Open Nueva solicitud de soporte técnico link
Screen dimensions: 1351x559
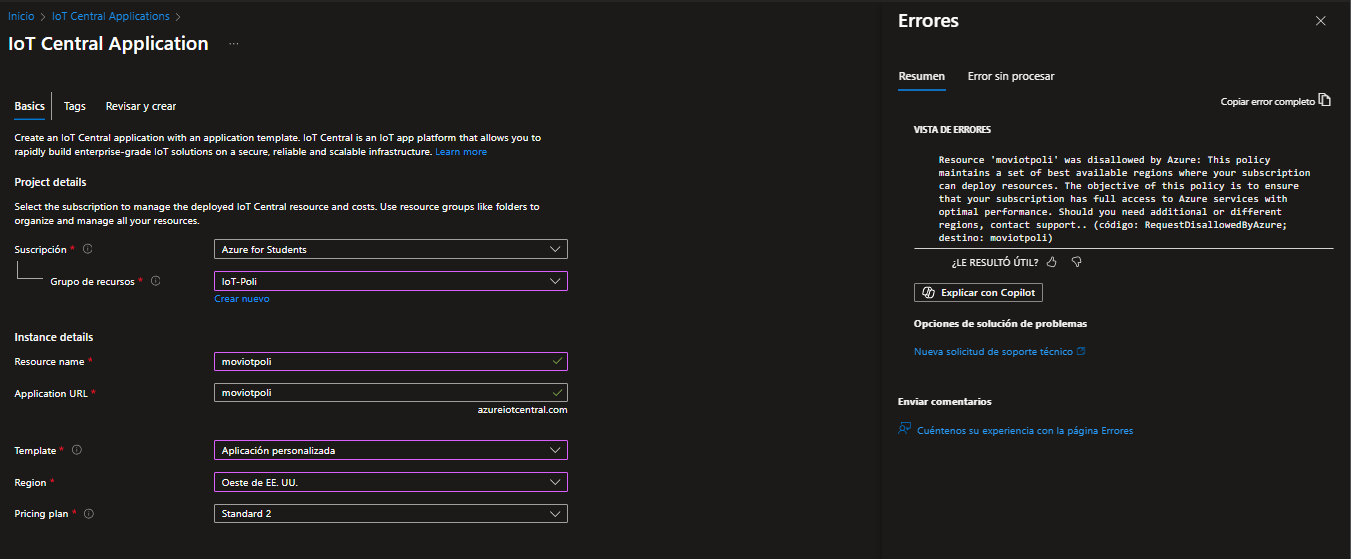1000,352
